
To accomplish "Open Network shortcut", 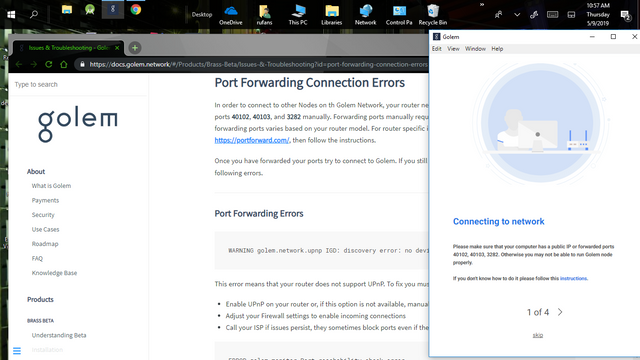I will tap(365, 15).
